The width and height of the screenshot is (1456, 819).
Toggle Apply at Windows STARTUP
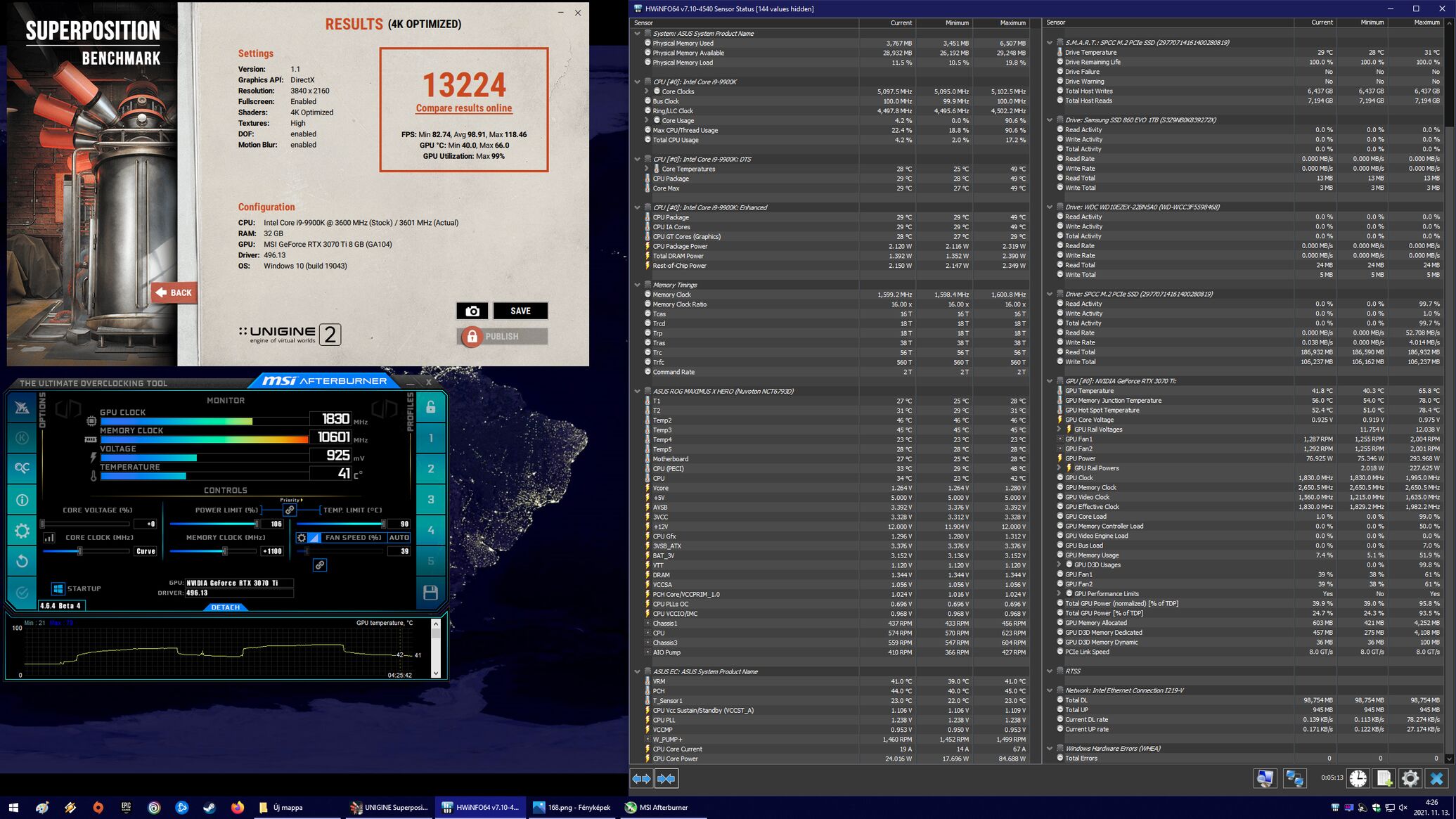tap(58, 588)
